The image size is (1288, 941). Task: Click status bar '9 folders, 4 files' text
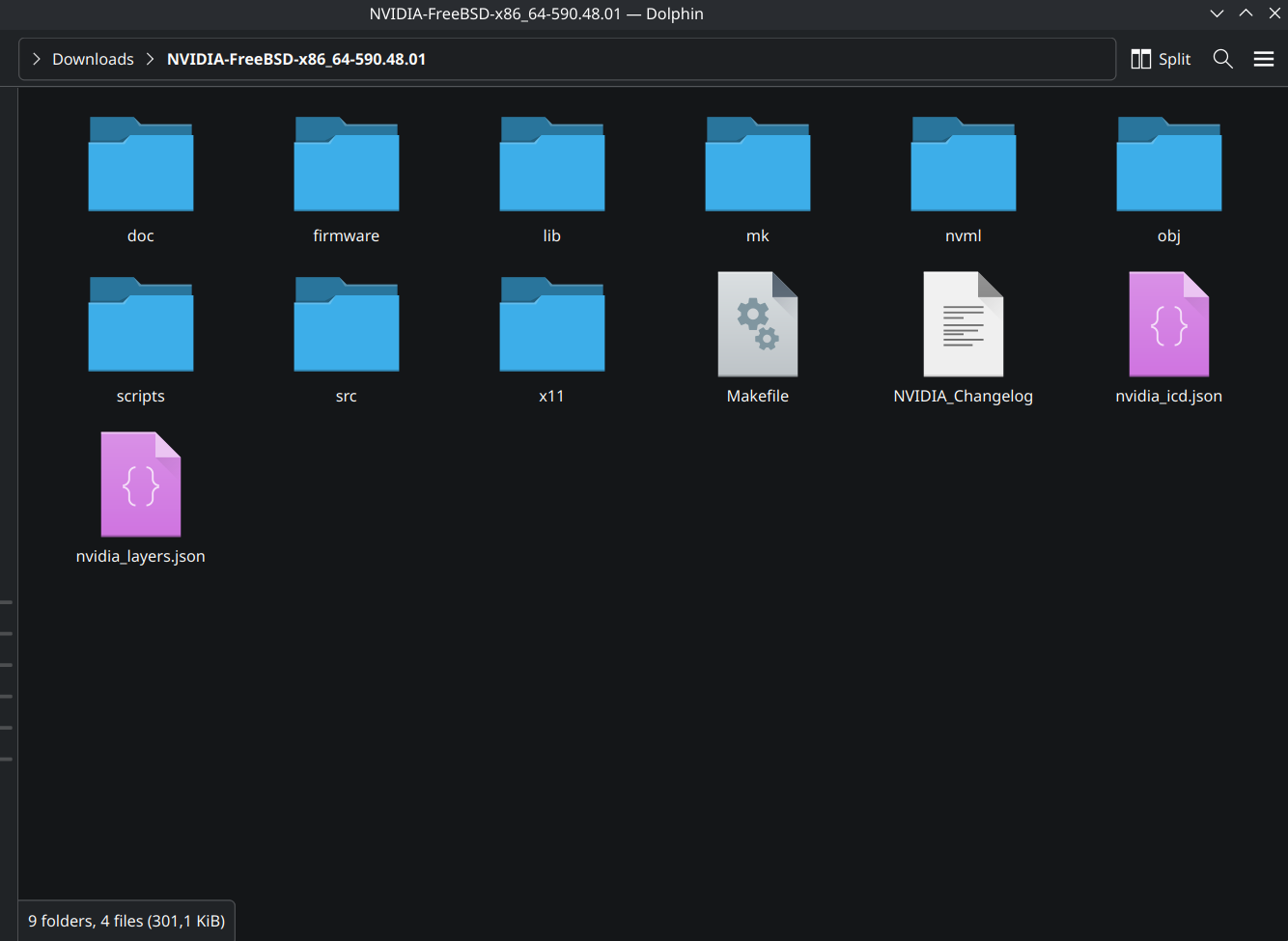point(126,921)
